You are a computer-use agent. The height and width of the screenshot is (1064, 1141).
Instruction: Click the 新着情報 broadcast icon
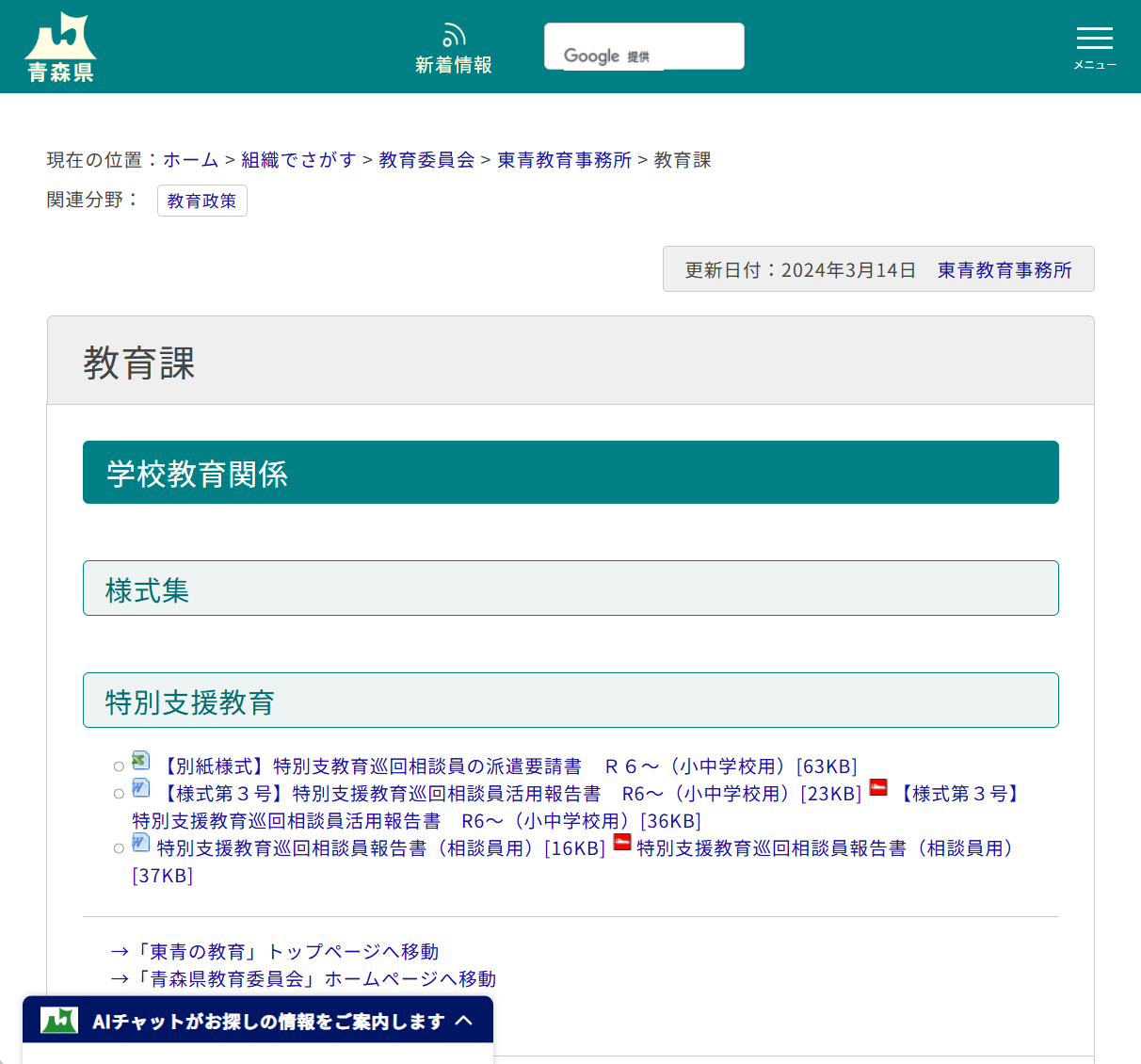coord(454,34)
